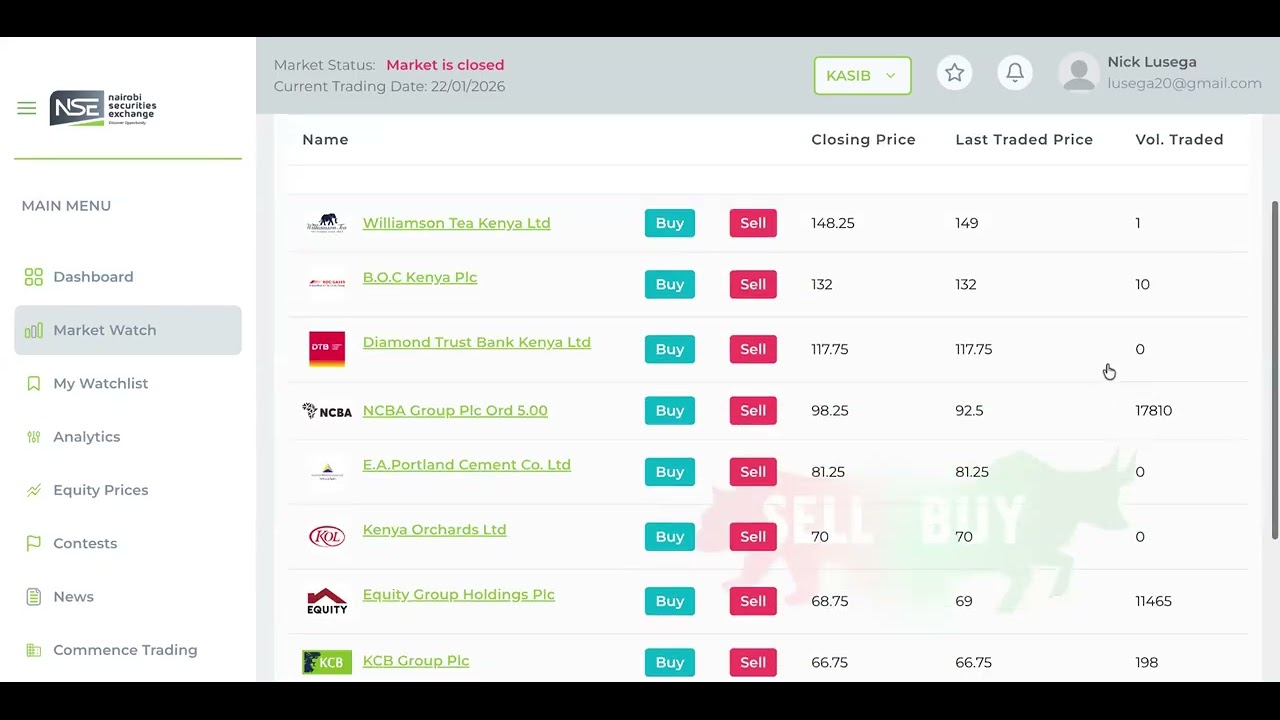Buy Diamond Trust Bank shares

(x=670, y=349)
